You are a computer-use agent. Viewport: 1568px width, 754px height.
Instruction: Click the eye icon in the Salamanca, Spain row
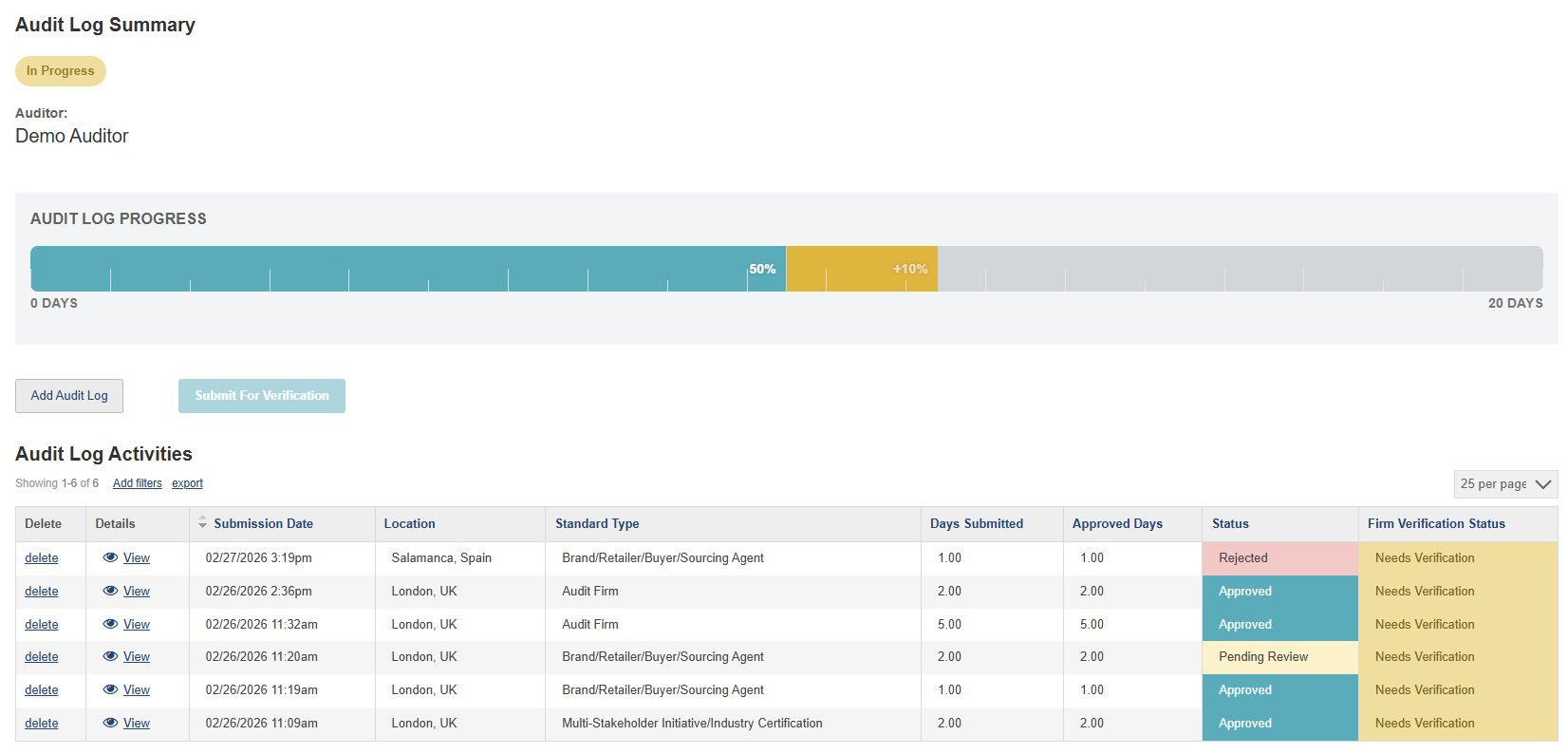110,557
